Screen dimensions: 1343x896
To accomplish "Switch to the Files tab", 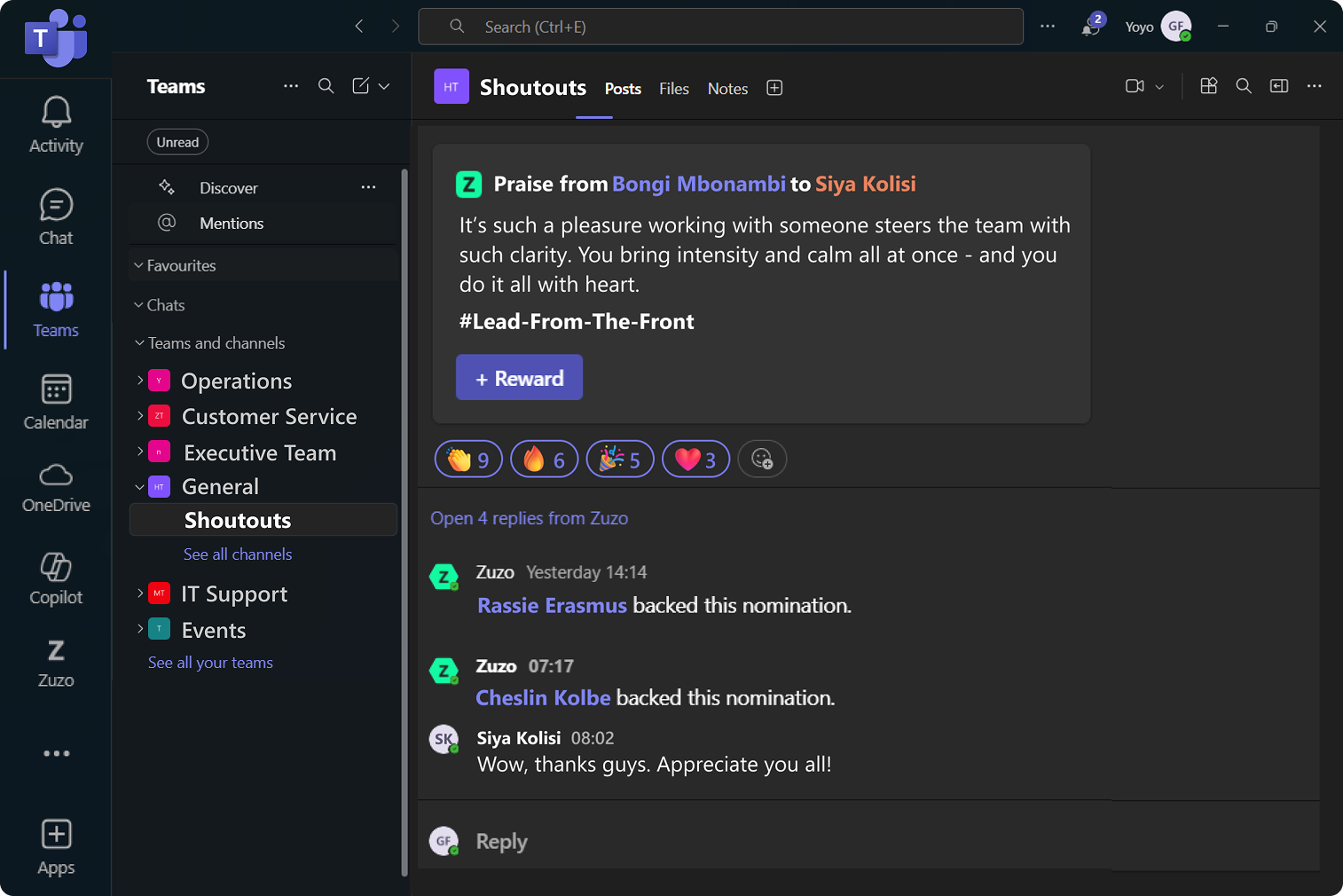I will coord(673,89).
